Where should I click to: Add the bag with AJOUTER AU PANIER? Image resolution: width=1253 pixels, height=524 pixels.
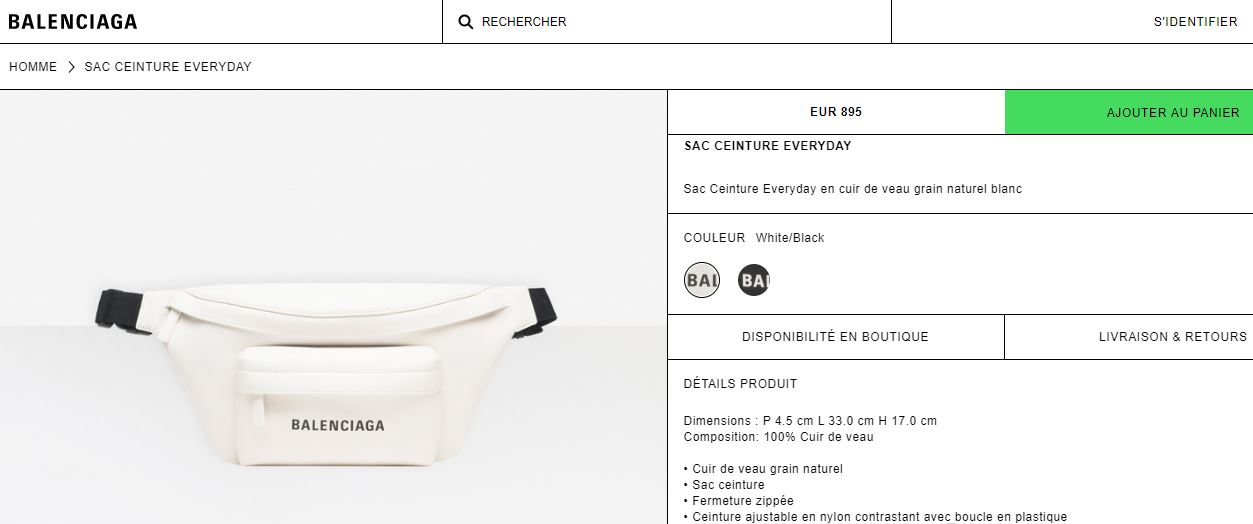coord(1129,112)
